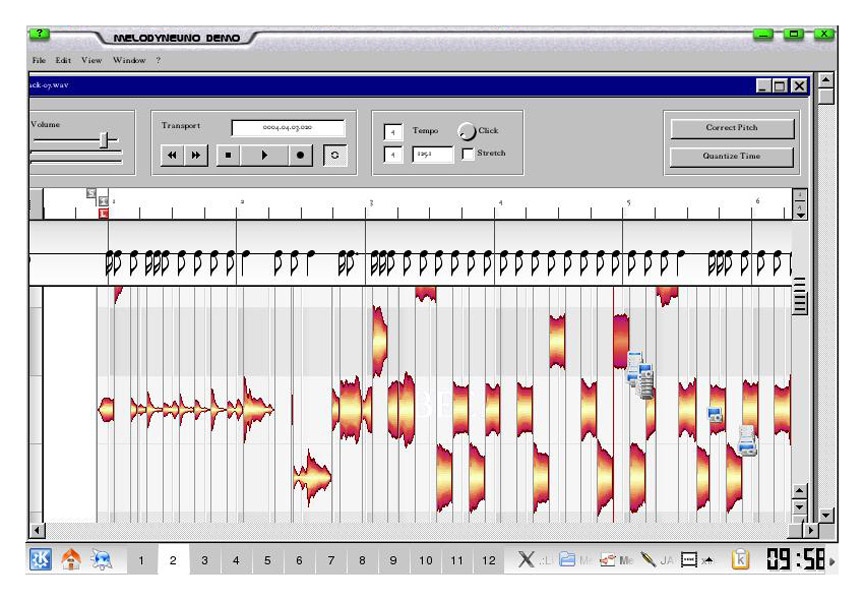
Task: Select the note blob under the red cursor
Action: click(621, 341)
